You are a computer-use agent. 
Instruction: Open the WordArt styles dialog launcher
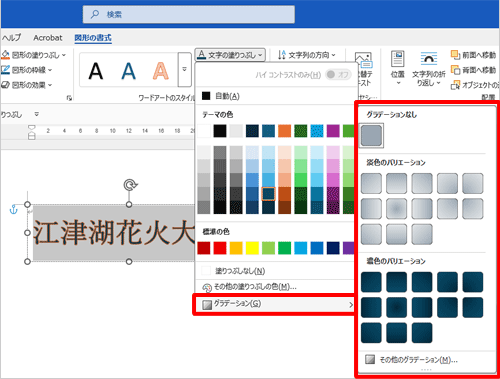[x=69, y=98]
